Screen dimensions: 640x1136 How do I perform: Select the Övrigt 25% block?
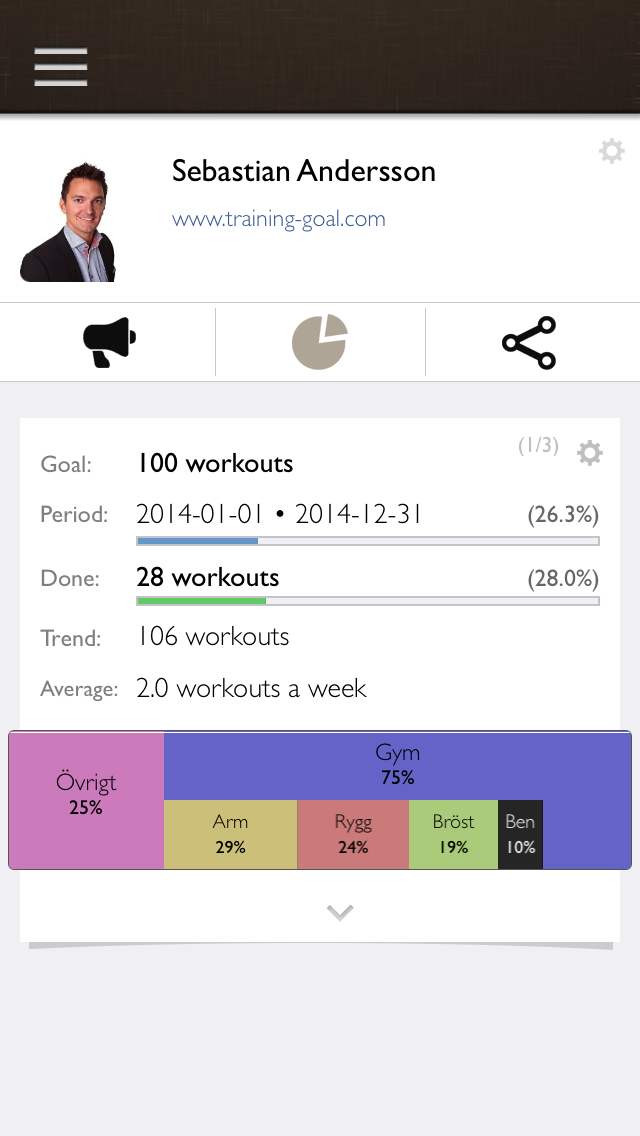click(86, 800)
